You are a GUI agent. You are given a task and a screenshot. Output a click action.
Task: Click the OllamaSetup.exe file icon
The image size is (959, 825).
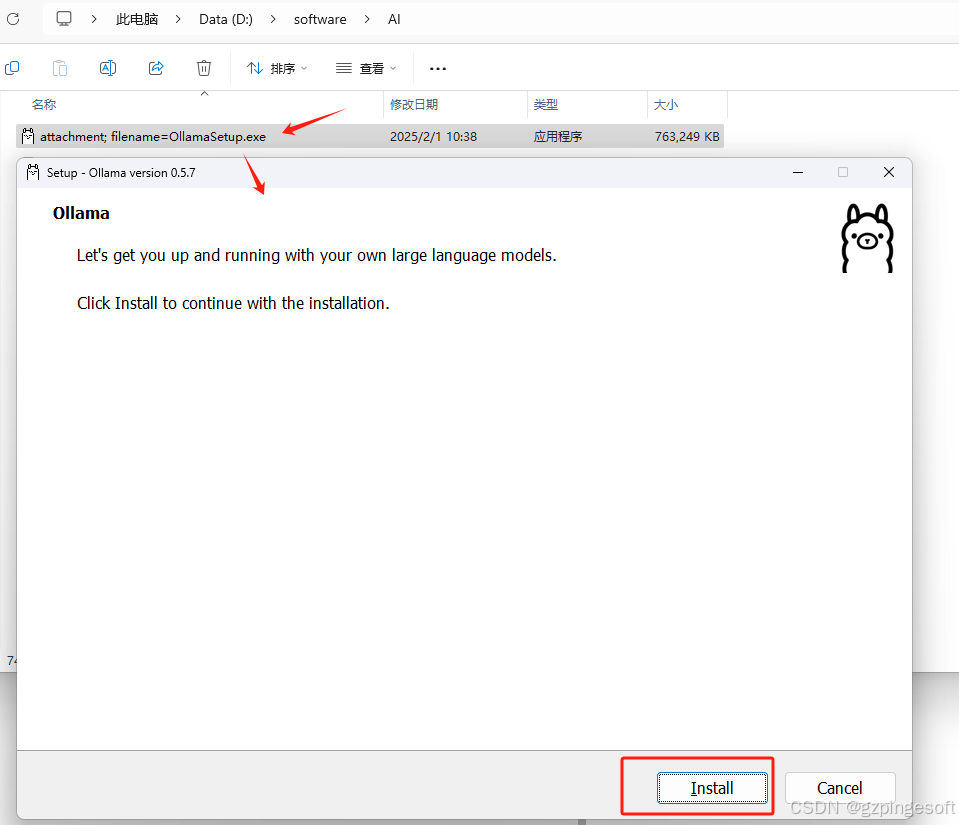pyautogui.click(x=28, y=136)
